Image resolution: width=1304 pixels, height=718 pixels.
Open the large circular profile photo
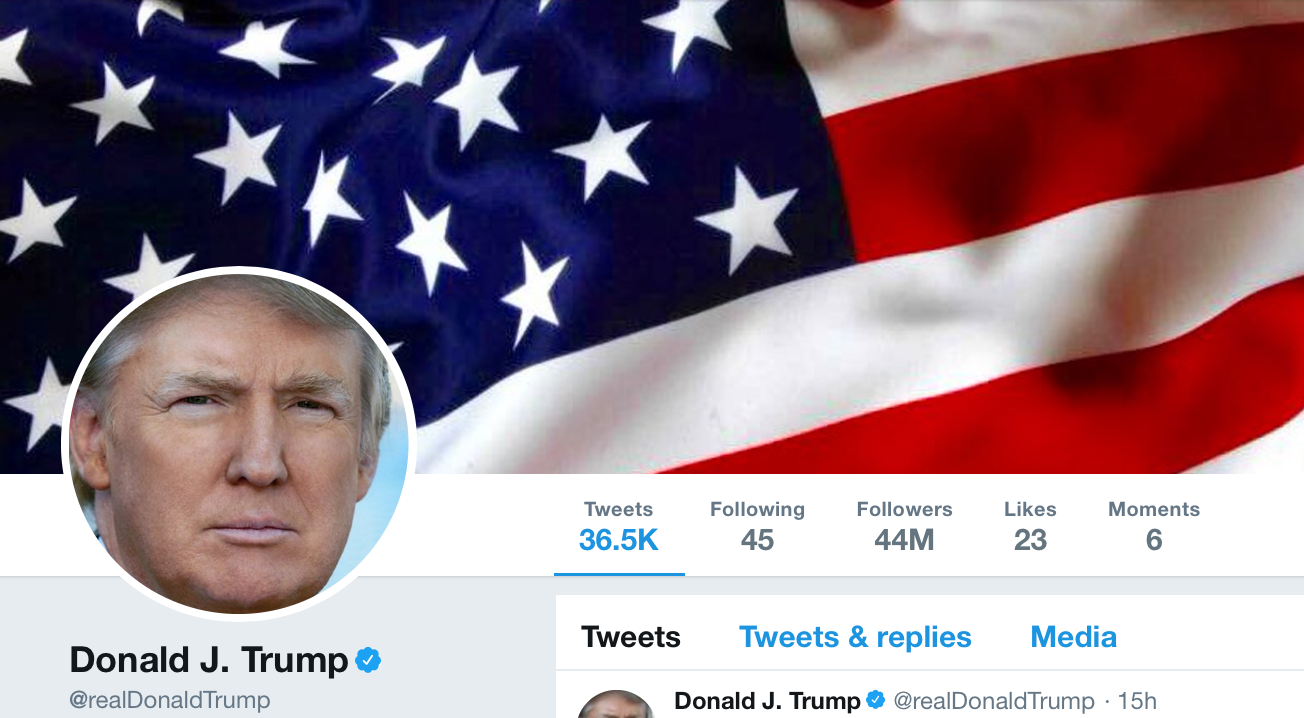[239, 444]
